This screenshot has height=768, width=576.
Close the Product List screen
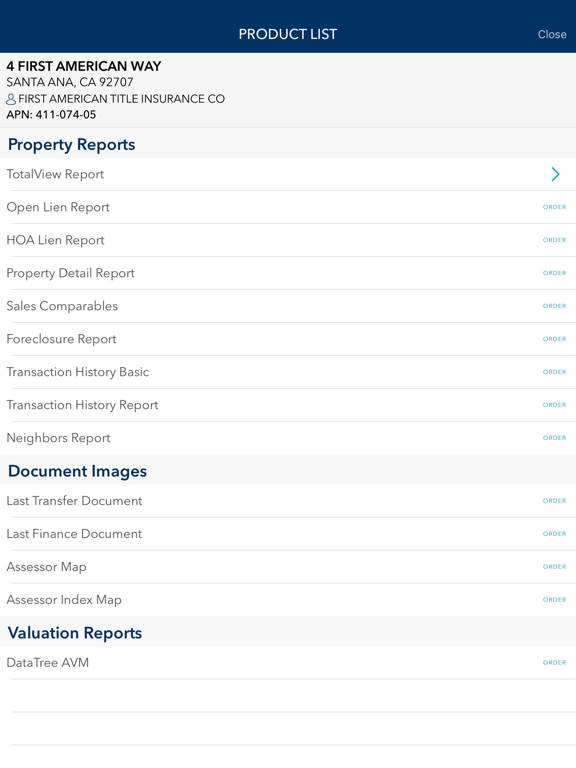click(552, 34)
